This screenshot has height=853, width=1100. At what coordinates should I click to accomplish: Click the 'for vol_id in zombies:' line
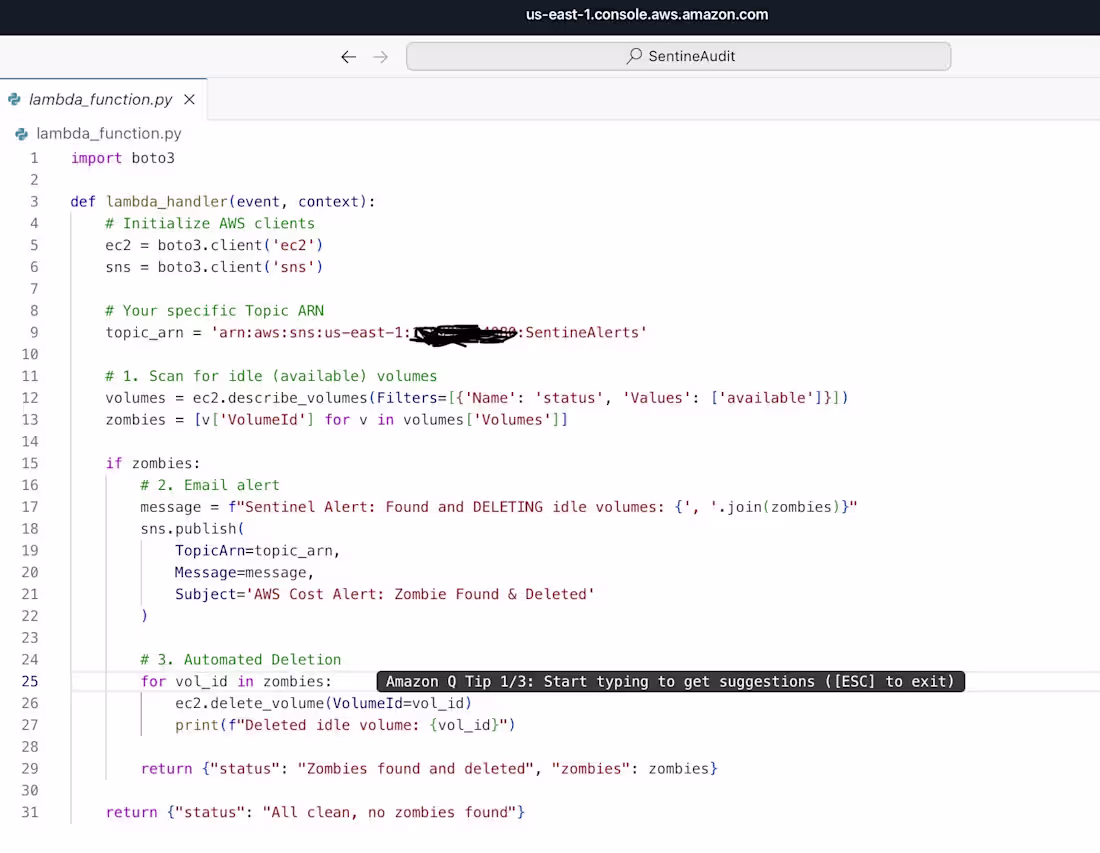(x=236, y=681)
